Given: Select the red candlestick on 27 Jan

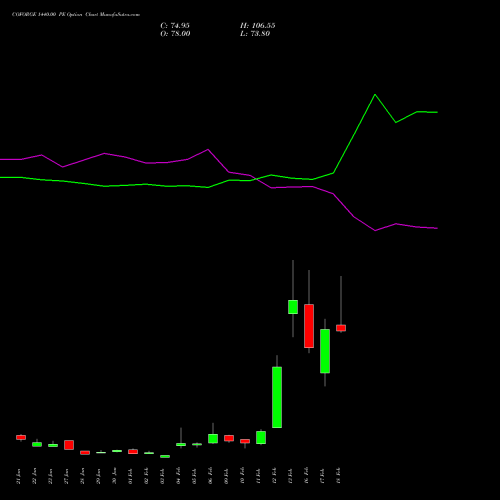Looking at the screenshot, I should (x=69, y=445).
